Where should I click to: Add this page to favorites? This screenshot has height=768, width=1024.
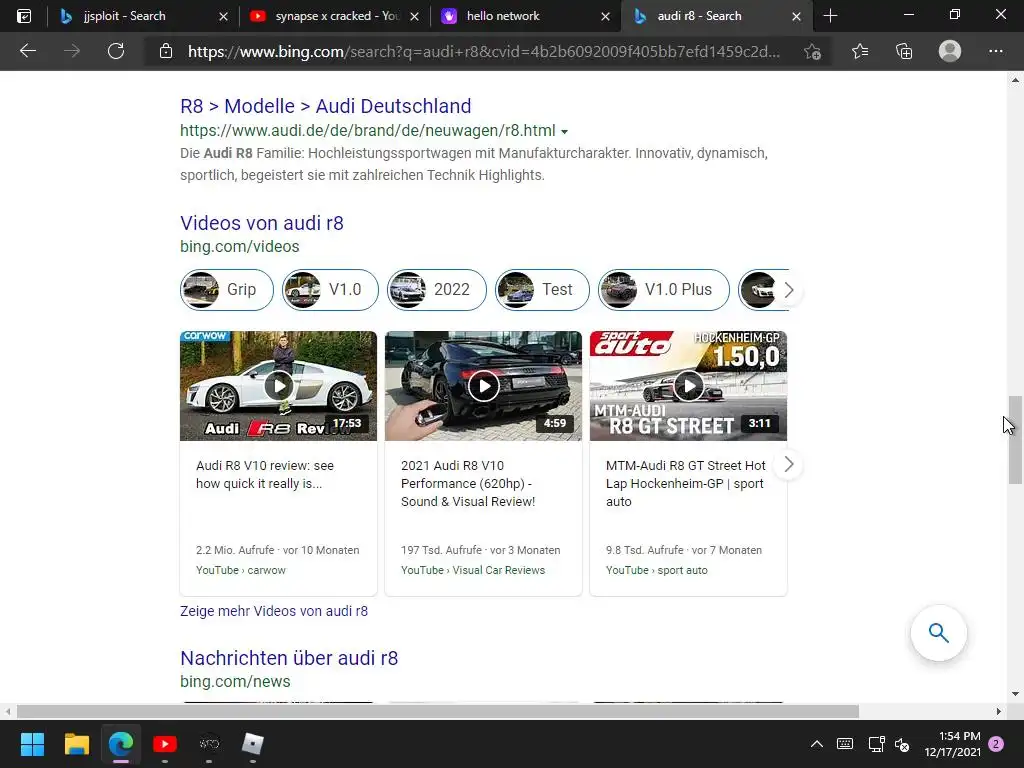click(x=812, y=51)
